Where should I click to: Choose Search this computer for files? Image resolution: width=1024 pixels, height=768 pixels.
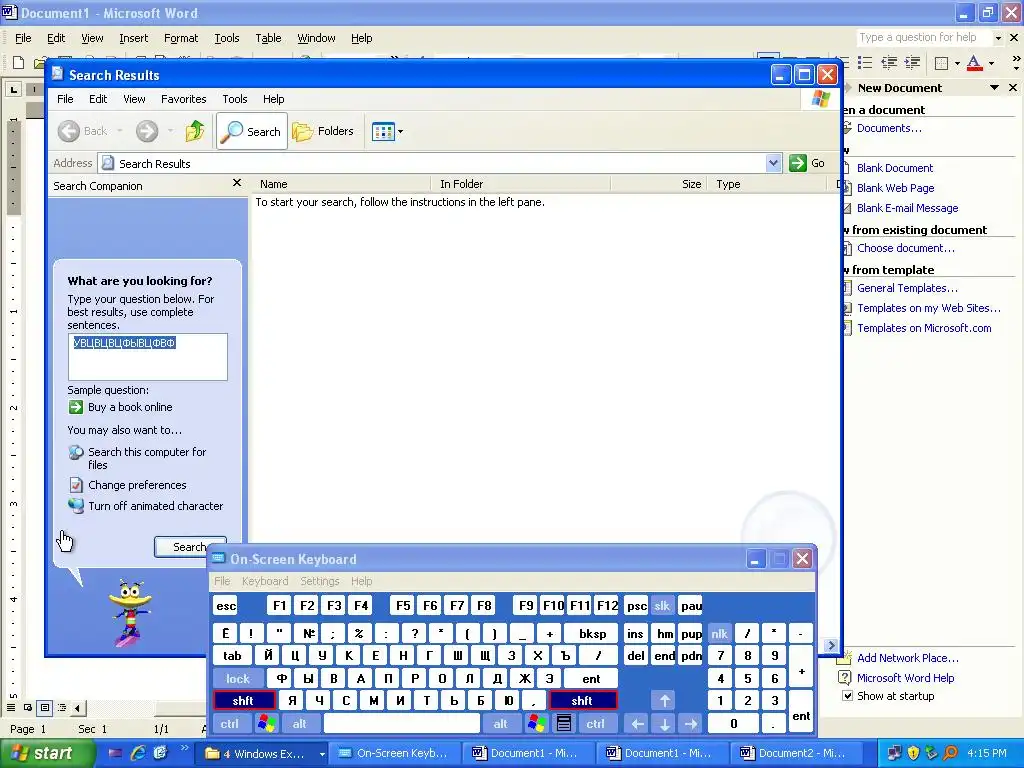pos(147,458)
